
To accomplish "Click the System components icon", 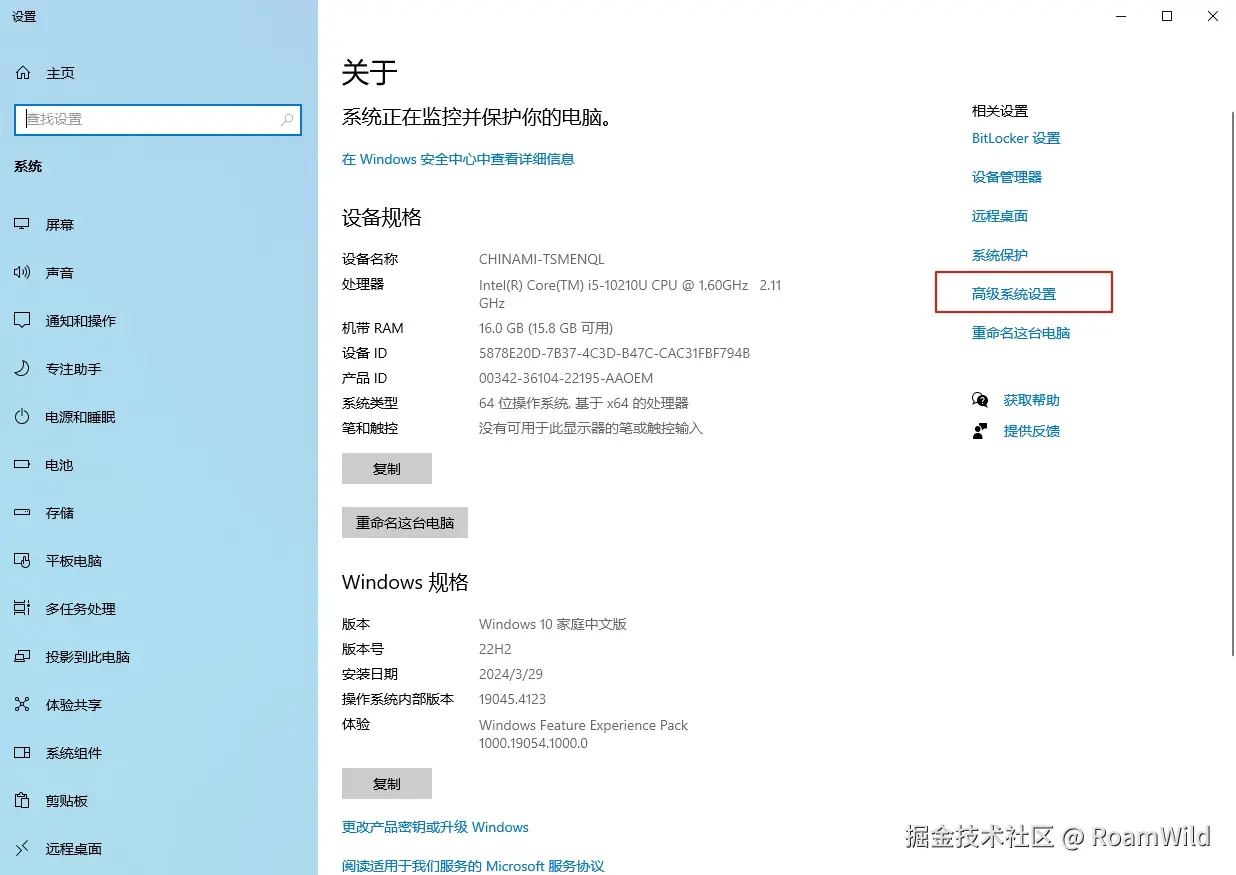I will click(x=22, y=753).
